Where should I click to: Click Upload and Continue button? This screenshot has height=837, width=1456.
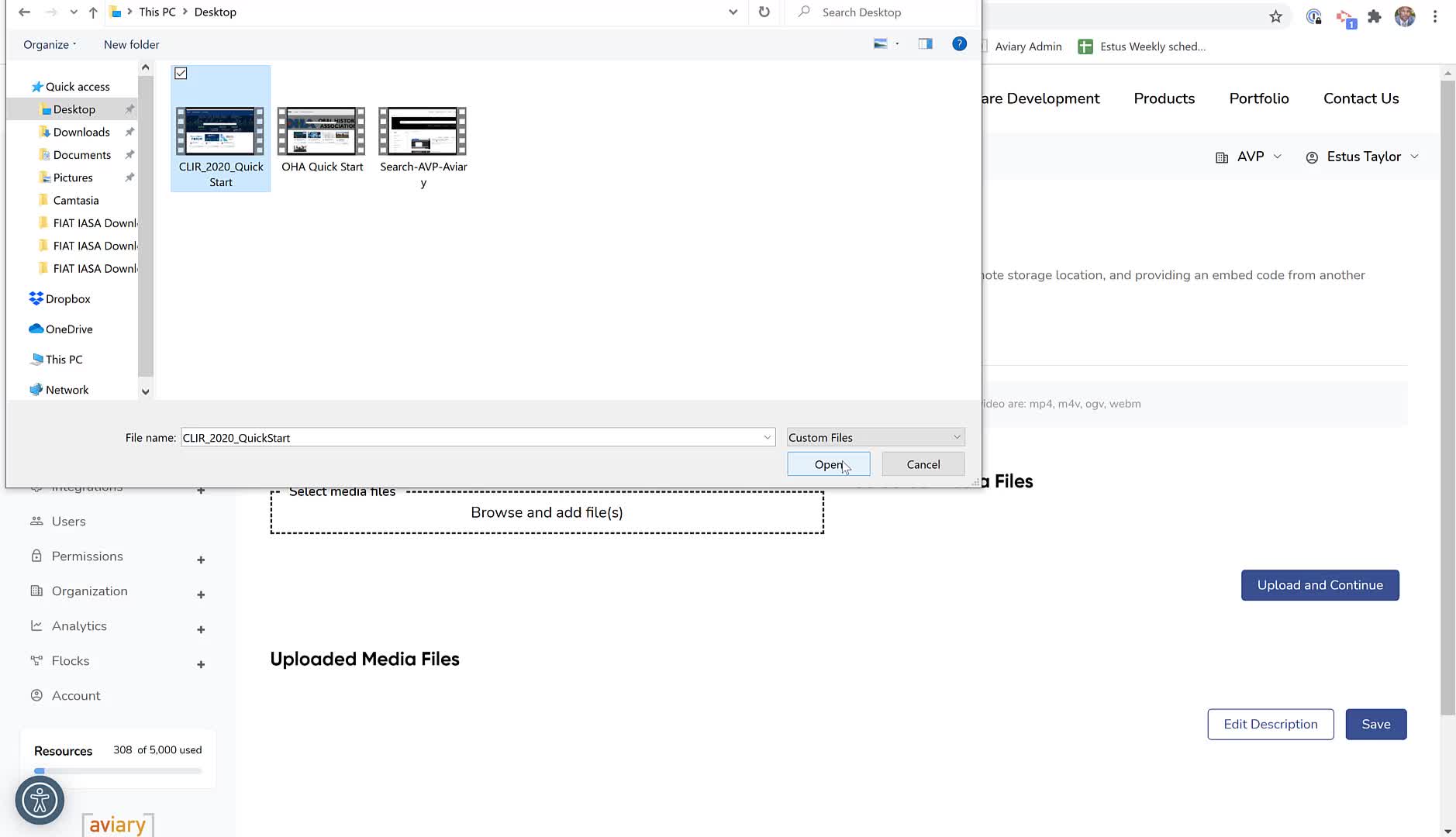tap(1320, 585)
